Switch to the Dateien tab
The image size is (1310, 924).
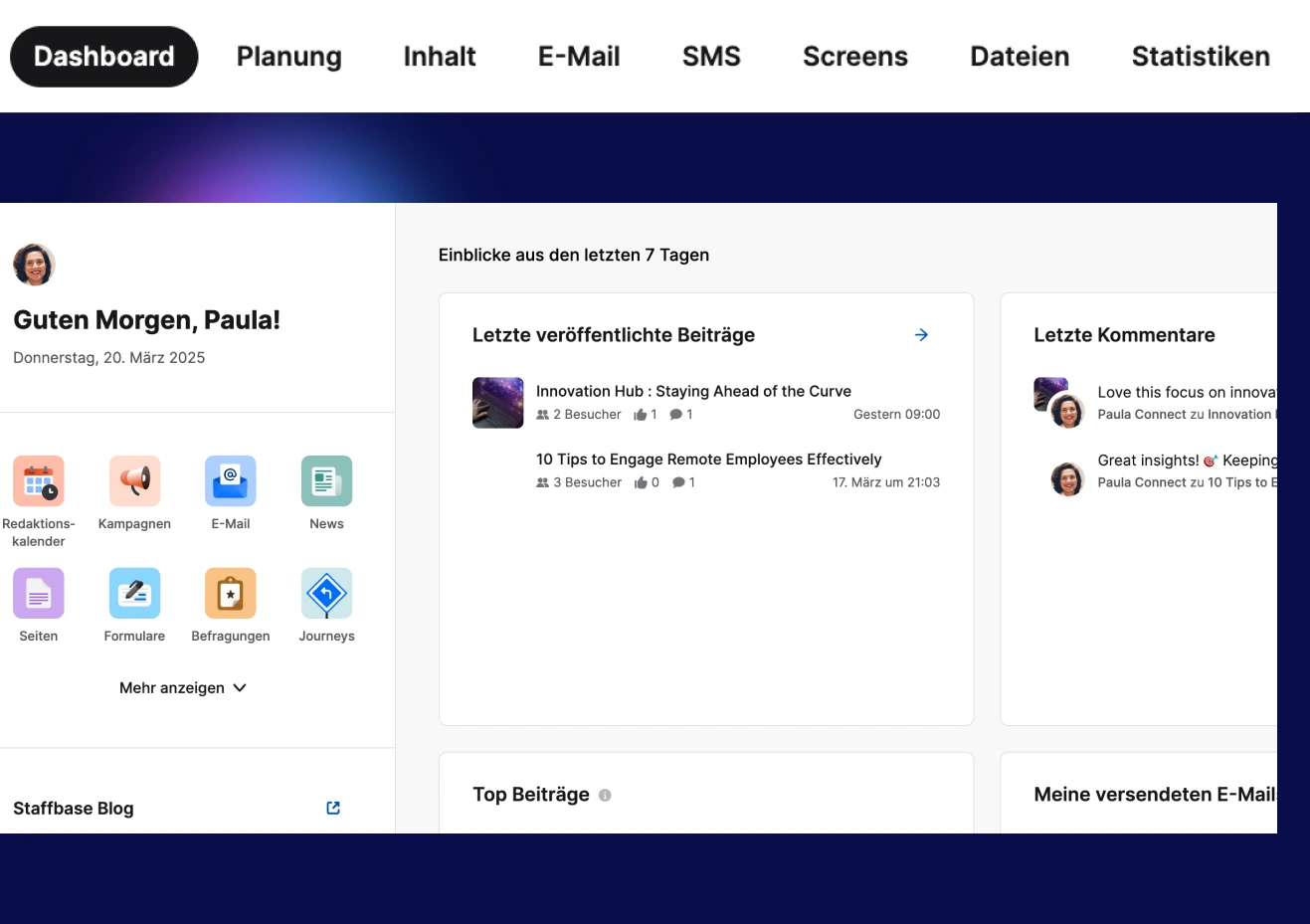(x=1020, y=57)
